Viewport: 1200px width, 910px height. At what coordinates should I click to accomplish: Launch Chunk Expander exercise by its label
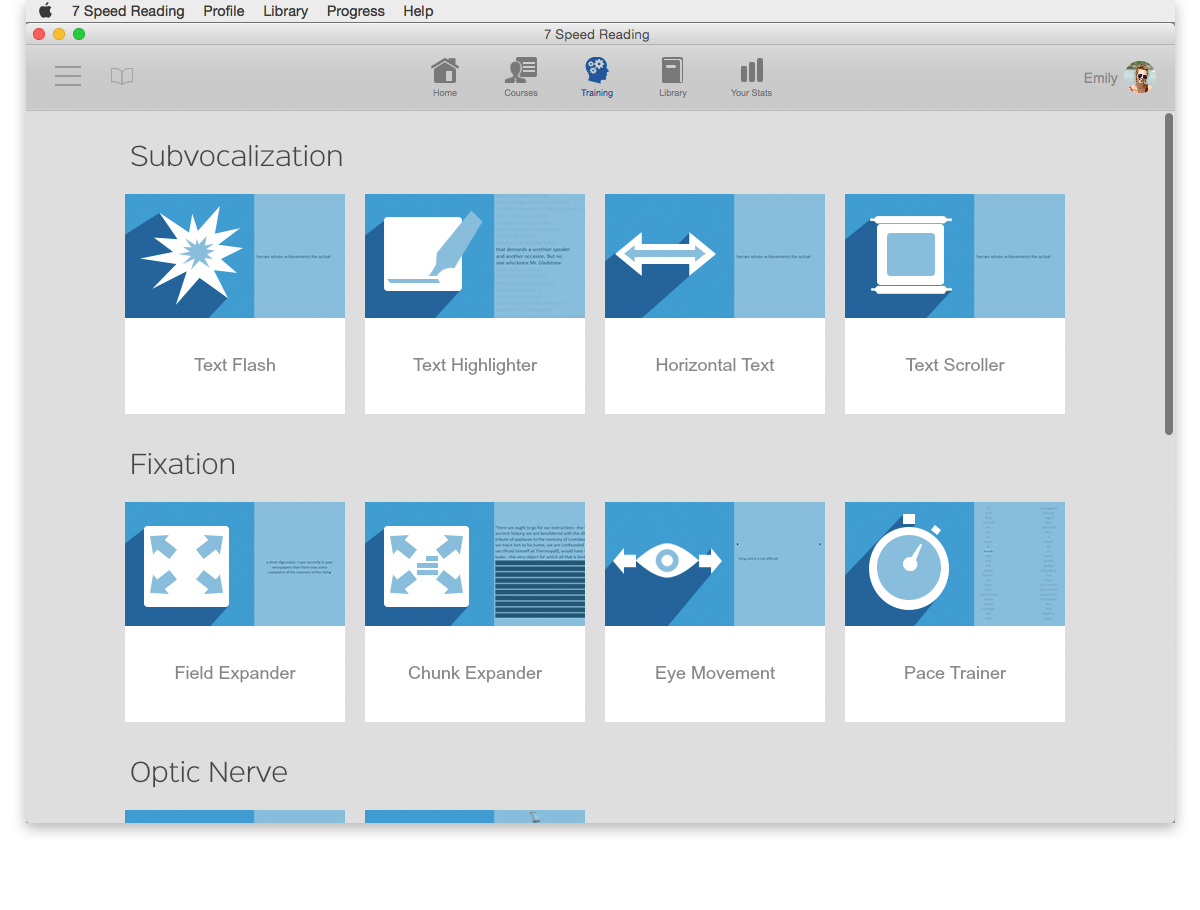coord(475,673)
